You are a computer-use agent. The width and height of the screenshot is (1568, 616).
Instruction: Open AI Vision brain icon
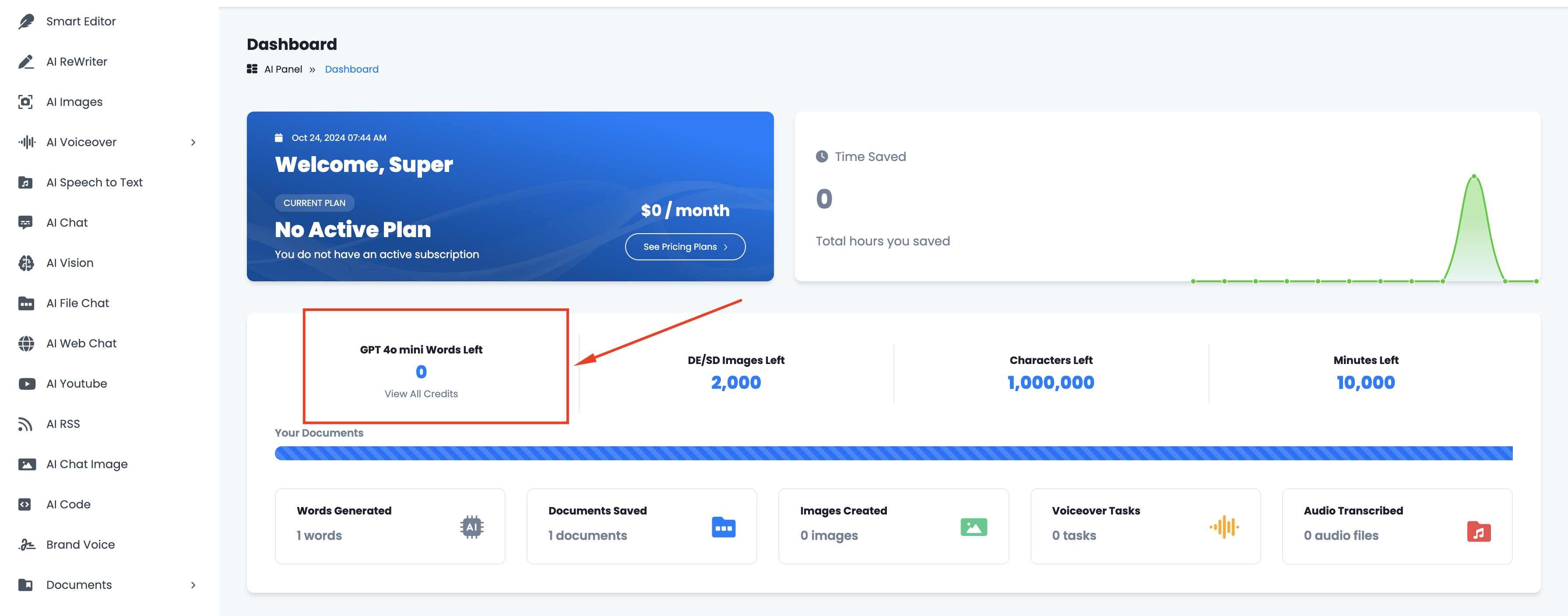coord(26,263)
